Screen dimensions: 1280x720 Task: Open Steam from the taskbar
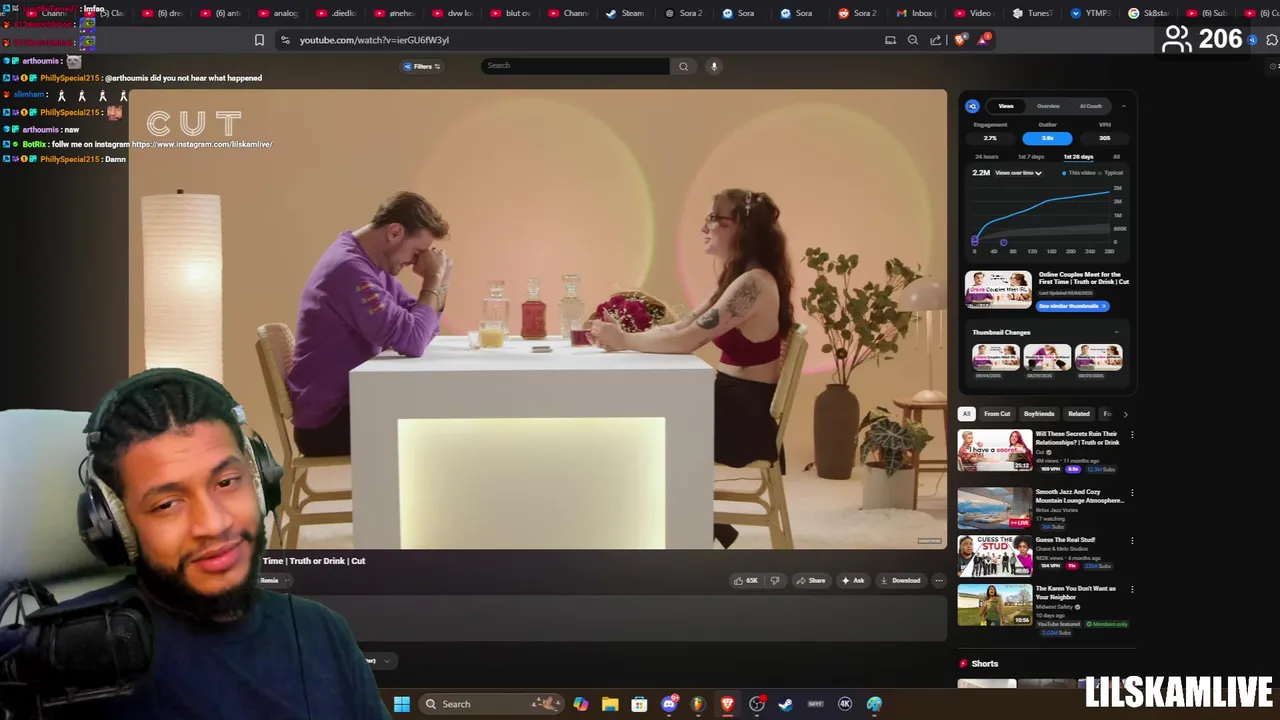[x=786, y=704]
